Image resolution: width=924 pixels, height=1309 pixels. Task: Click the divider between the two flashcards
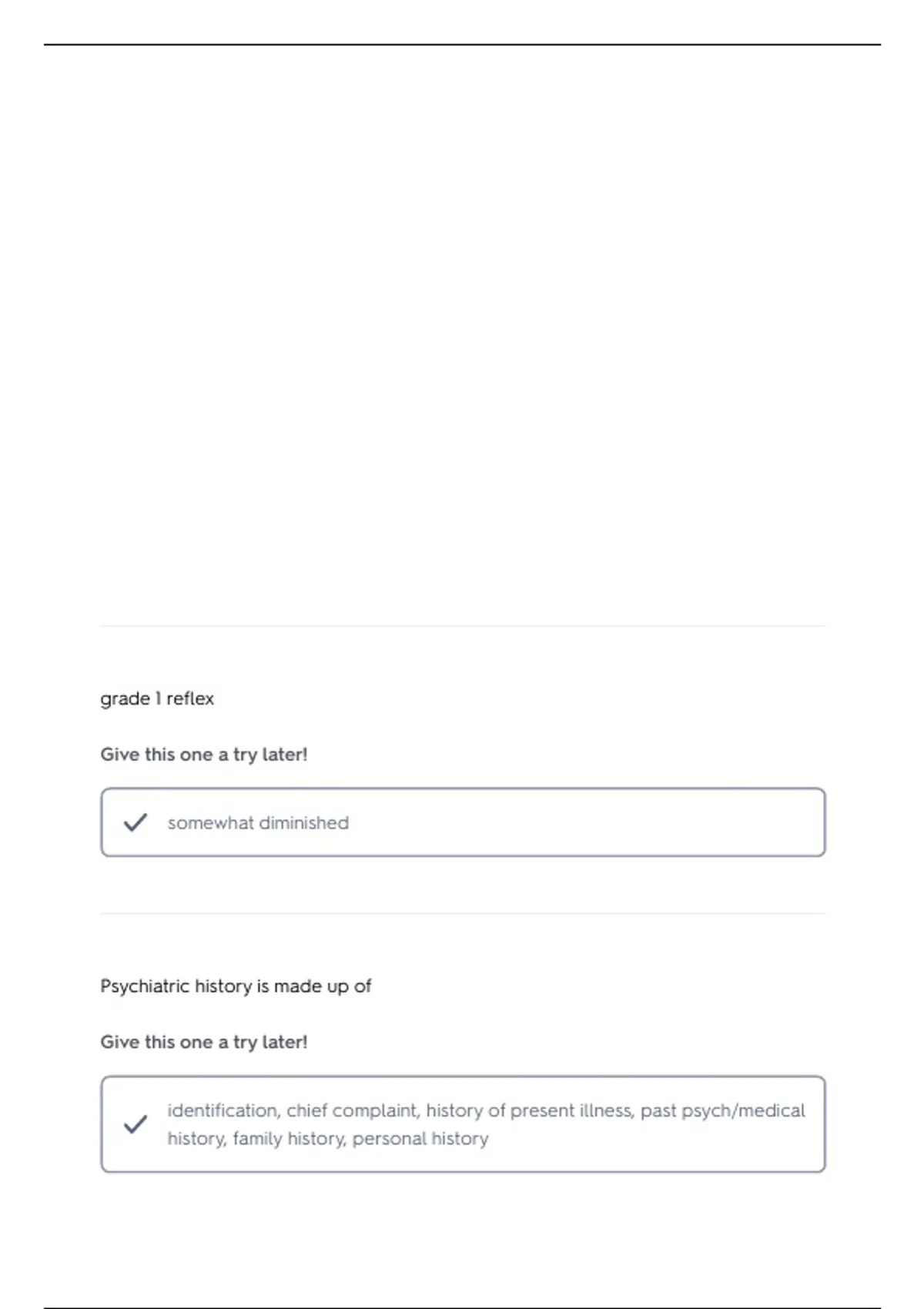[x=463, y=914]
